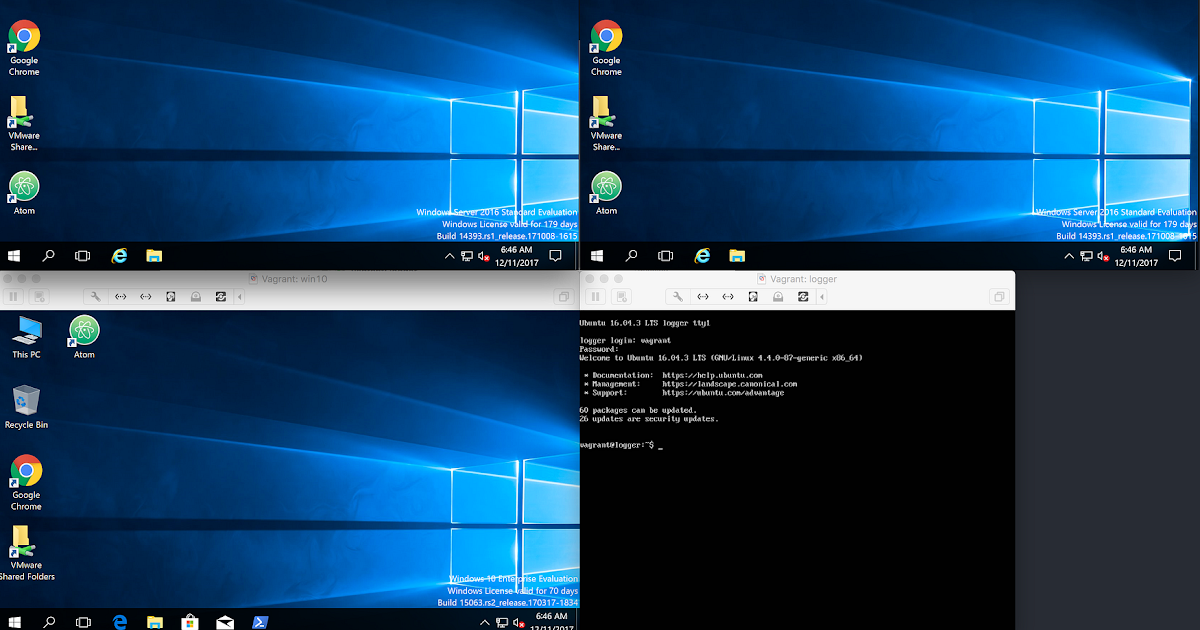The width and height of the screenshot is (1200, 630).
Task: Launch Edge from win10 taskbar
Action: tap(120, 621)
